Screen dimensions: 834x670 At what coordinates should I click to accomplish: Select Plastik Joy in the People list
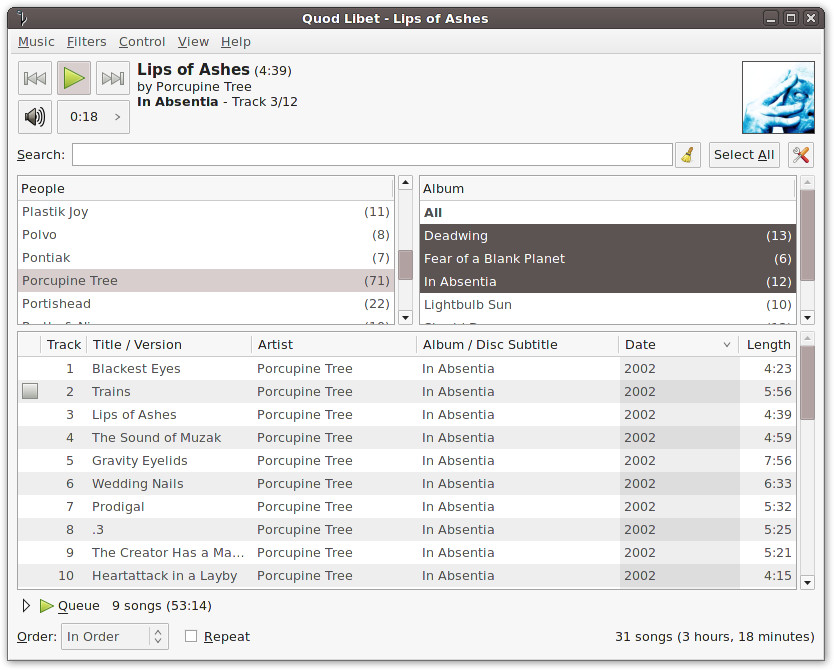point(206,212)
